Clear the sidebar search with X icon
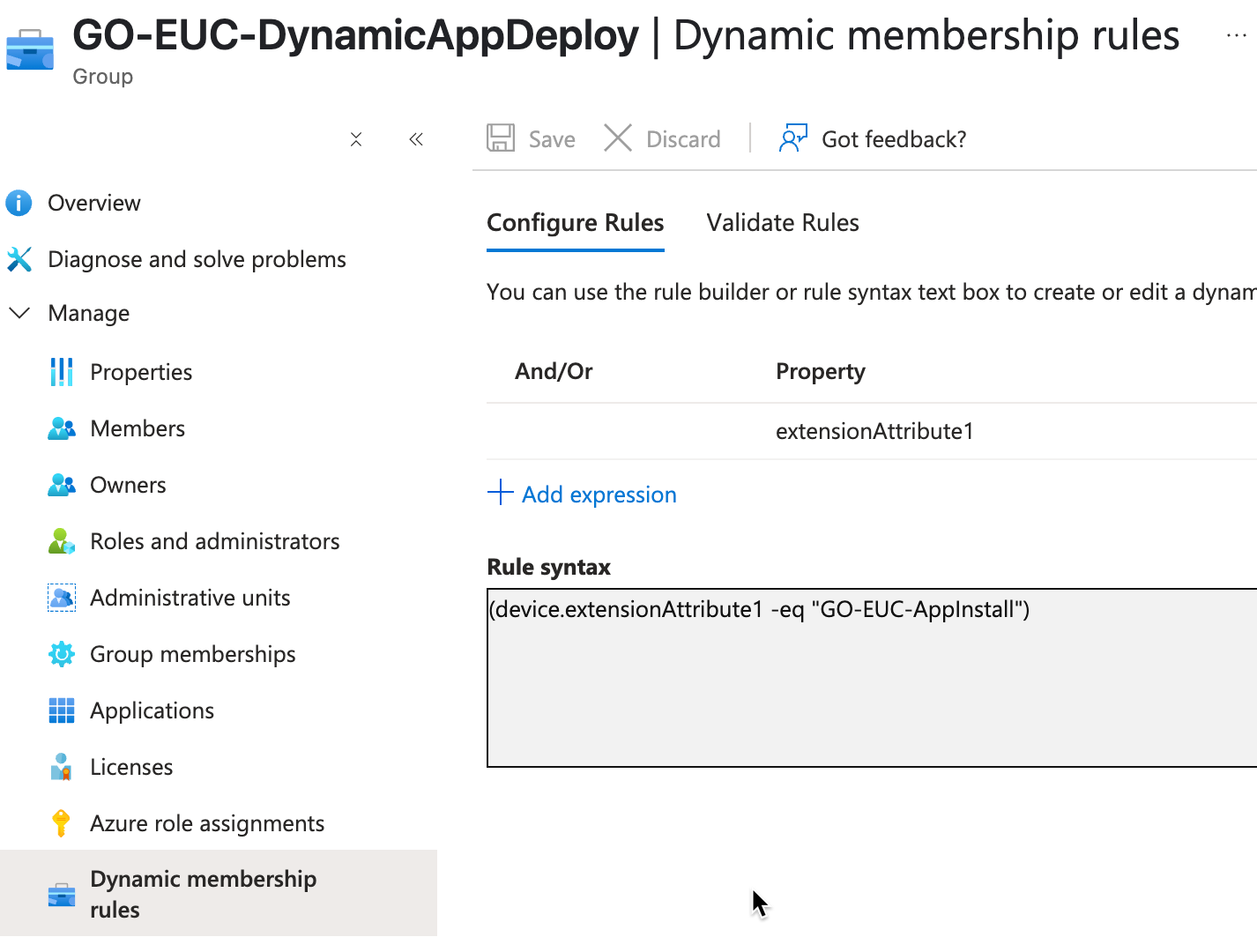This screenshot has width=1257, height=952. [x=356, y=139]
